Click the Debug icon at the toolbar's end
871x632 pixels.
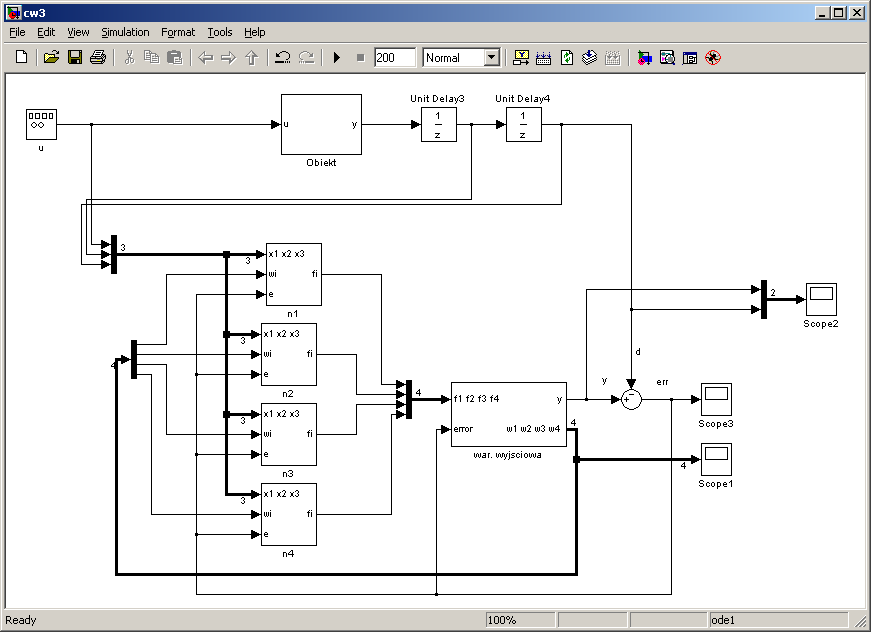713,58
